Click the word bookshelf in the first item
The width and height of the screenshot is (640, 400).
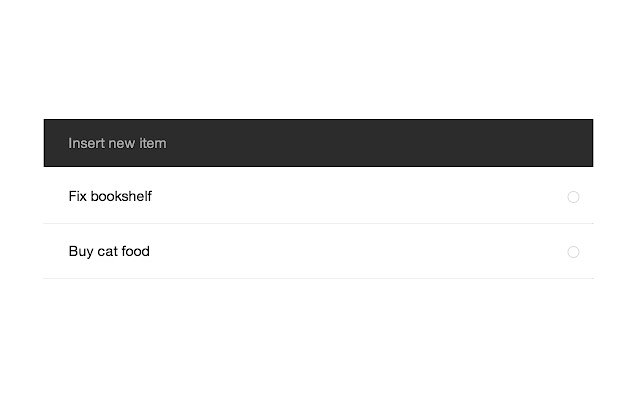[121, 197]
